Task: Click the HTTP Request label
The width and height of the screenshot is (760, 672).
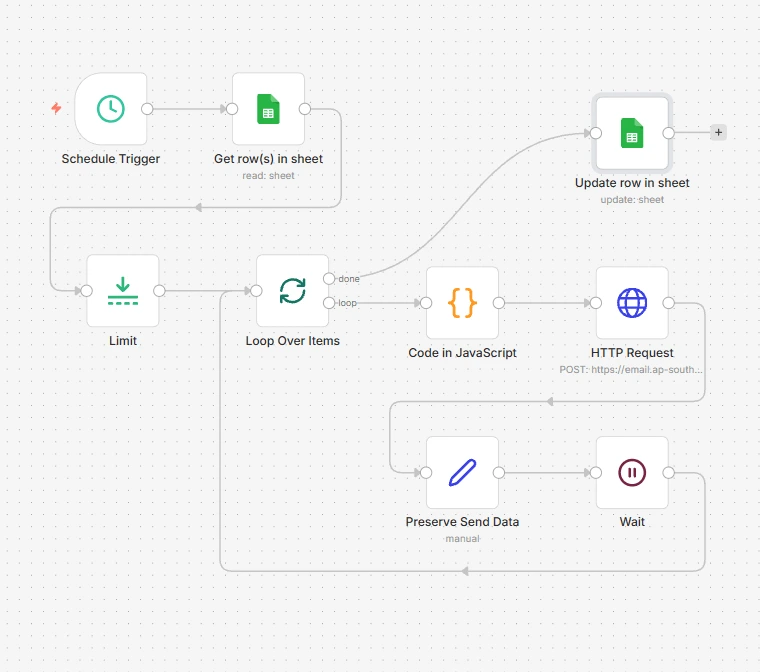Action: tap(632, 353)
